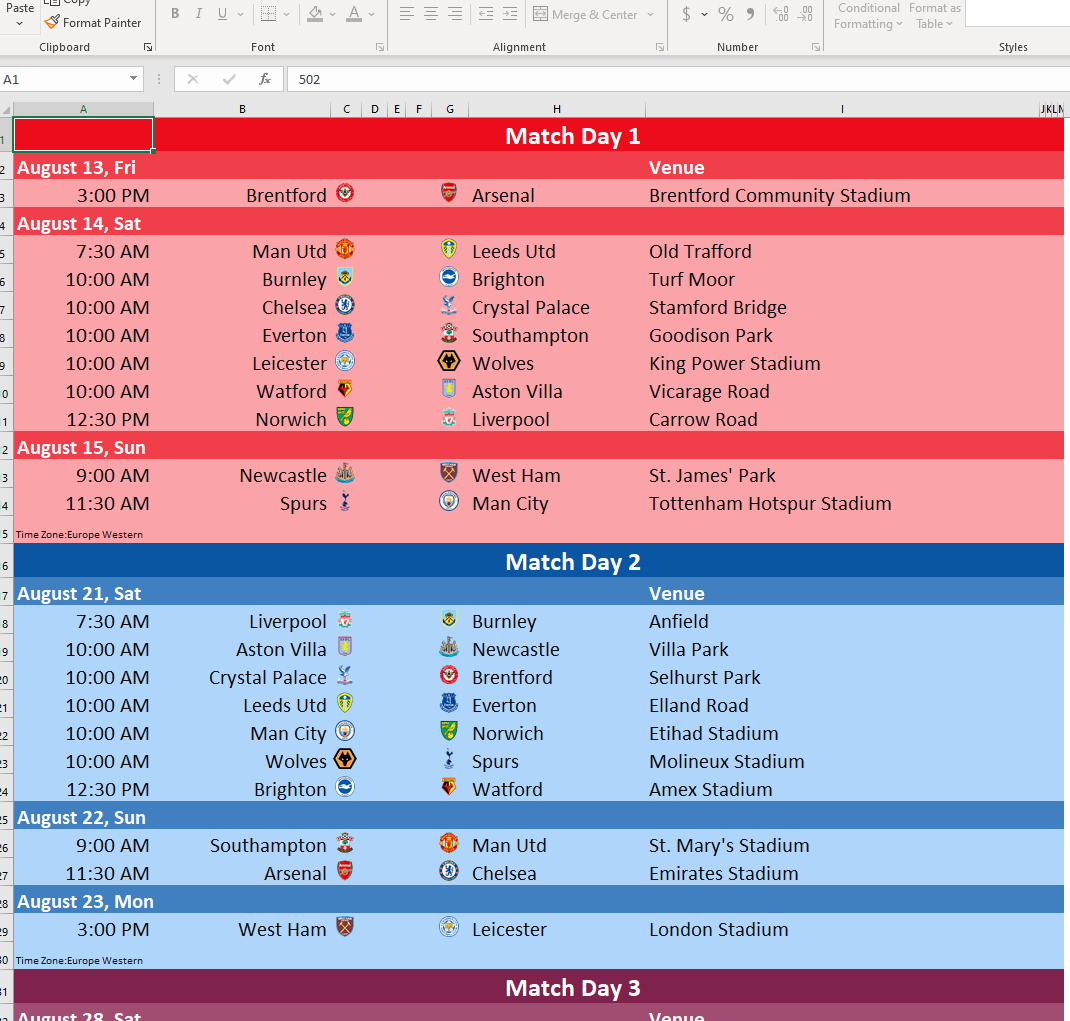
Task: Apply Percent Style formatting
Action: 725,14
